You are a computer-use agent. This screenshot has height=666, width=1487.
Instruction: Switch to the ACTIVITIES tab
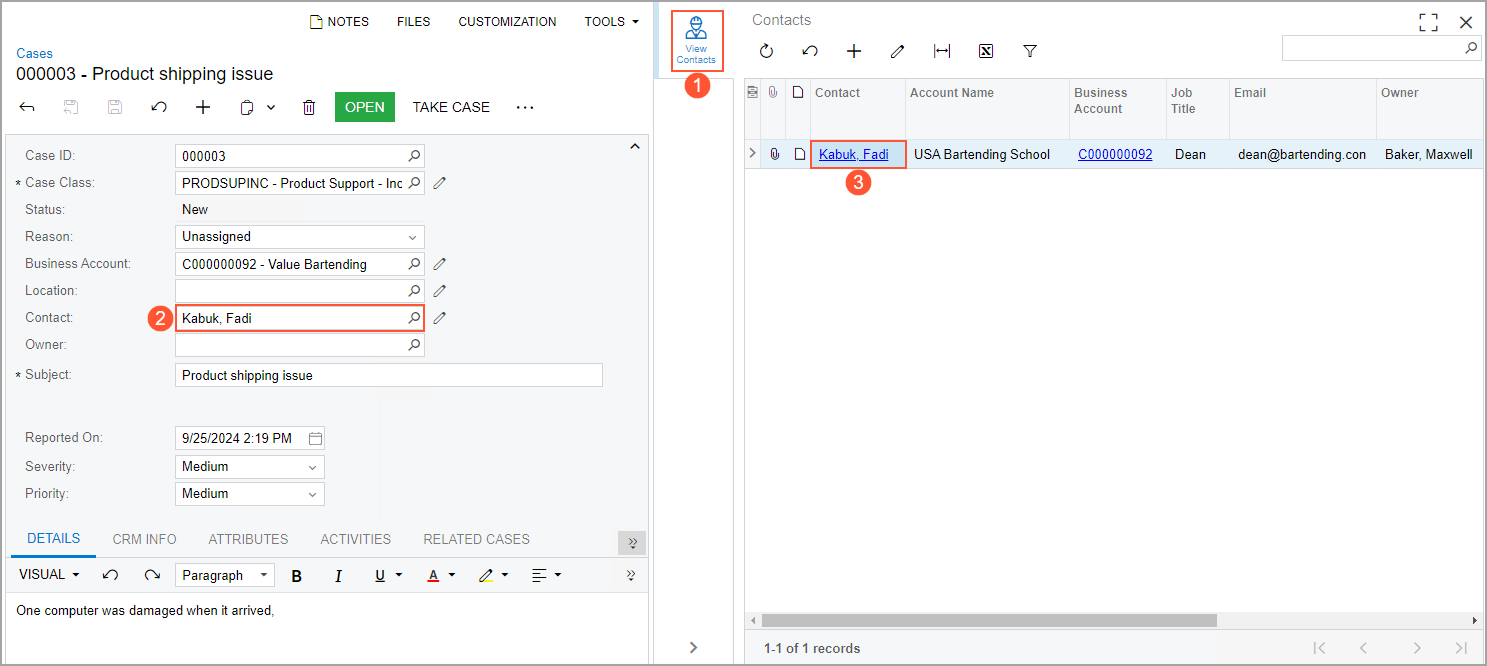(x=355, y=539)
